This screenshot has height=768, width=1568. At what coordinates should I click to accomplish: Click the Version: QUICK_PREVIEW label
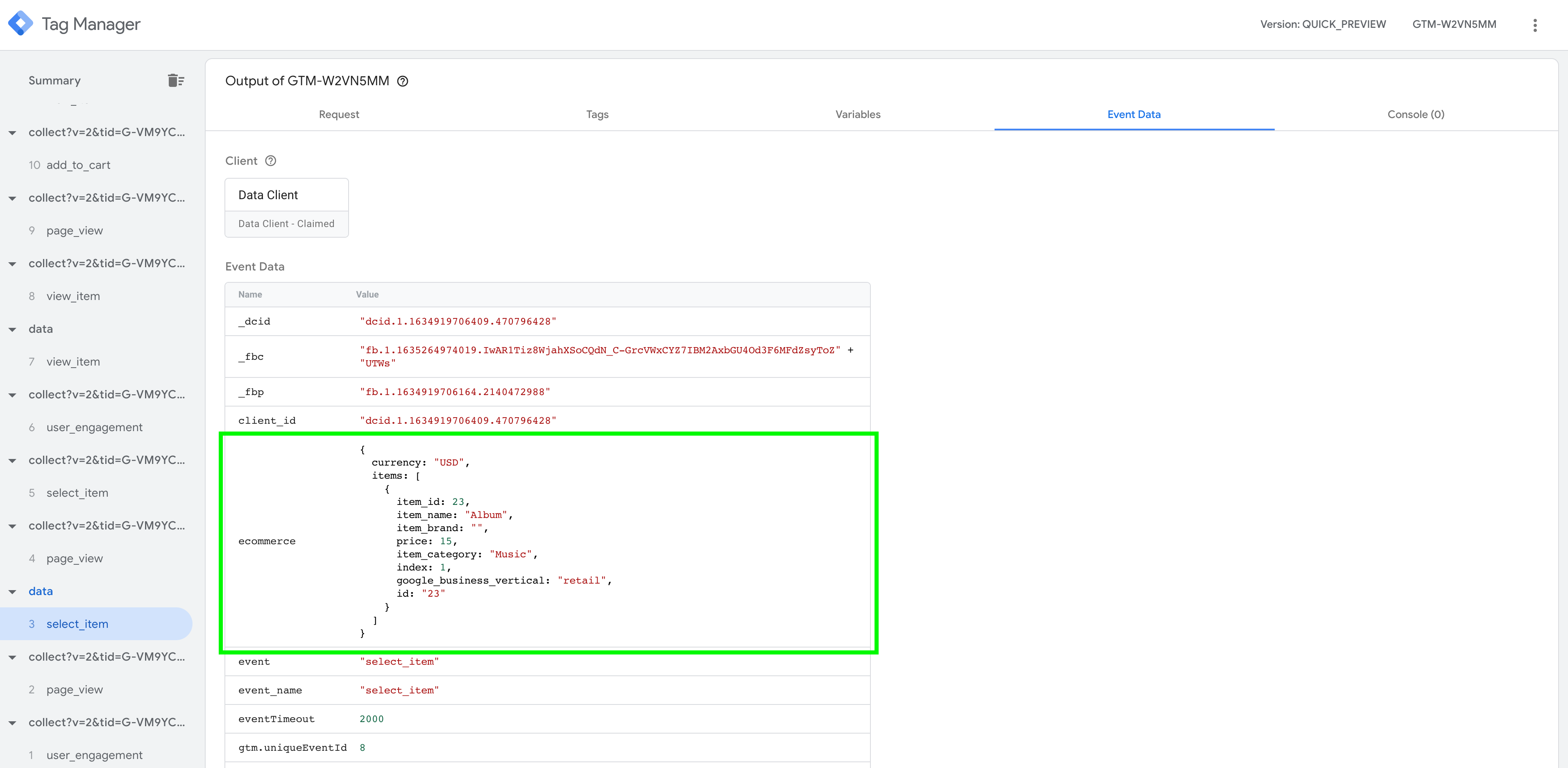1324,24
